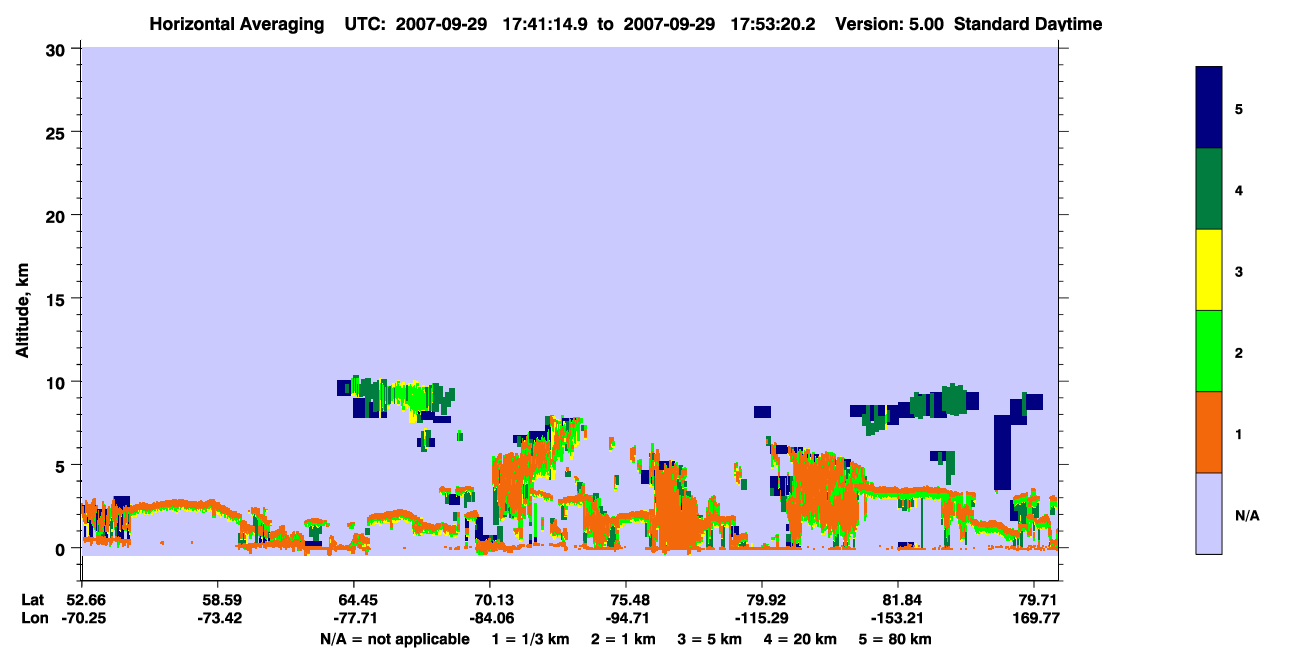Click legend text '4 = 20 km'
Screen dimensions: 1300x667
coord(802,639)
